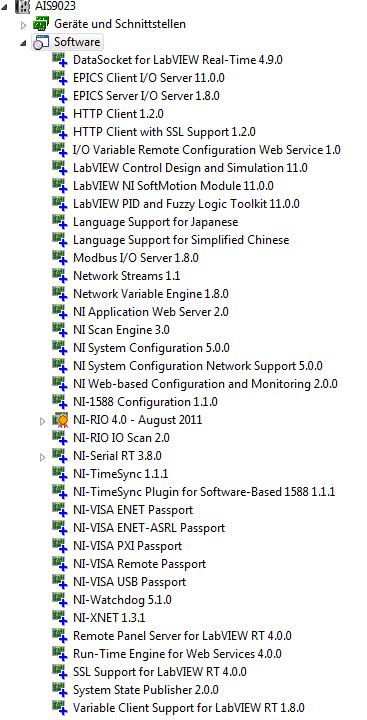This screenshot has height=720, width=367.
Task: Select LabVIEW NI SoftMotion Module 11.0.0 text
Action: point(173,186)
